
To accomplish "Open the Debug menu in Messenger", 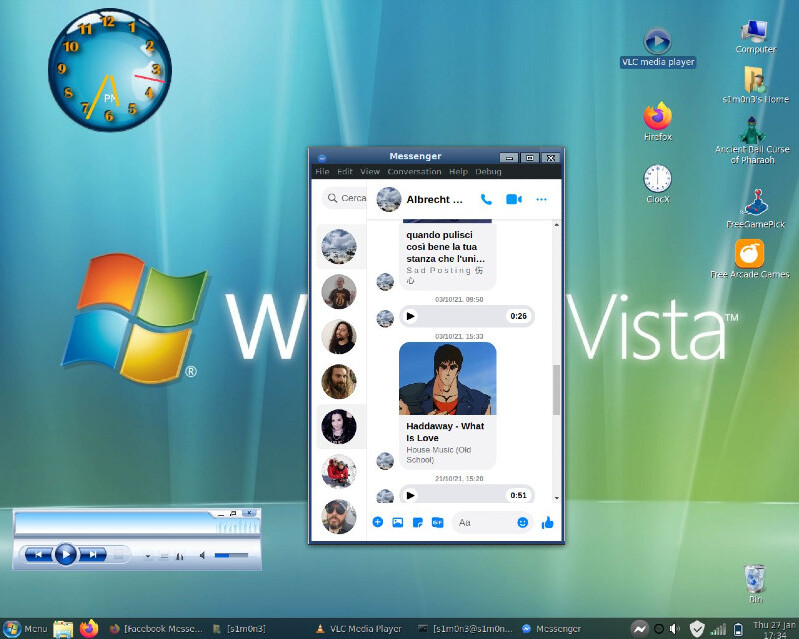I will point(488,171).
